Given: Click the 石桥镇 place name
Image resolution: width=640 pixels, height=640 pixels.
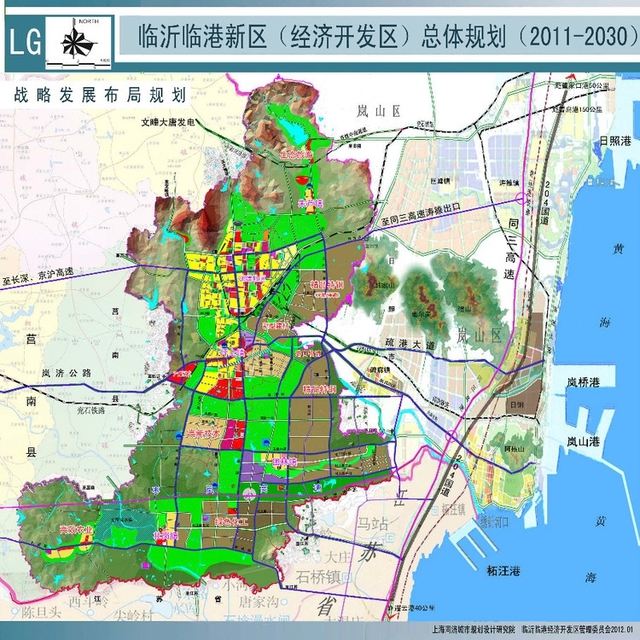Looking at the screenshot, I should point(319,577).
